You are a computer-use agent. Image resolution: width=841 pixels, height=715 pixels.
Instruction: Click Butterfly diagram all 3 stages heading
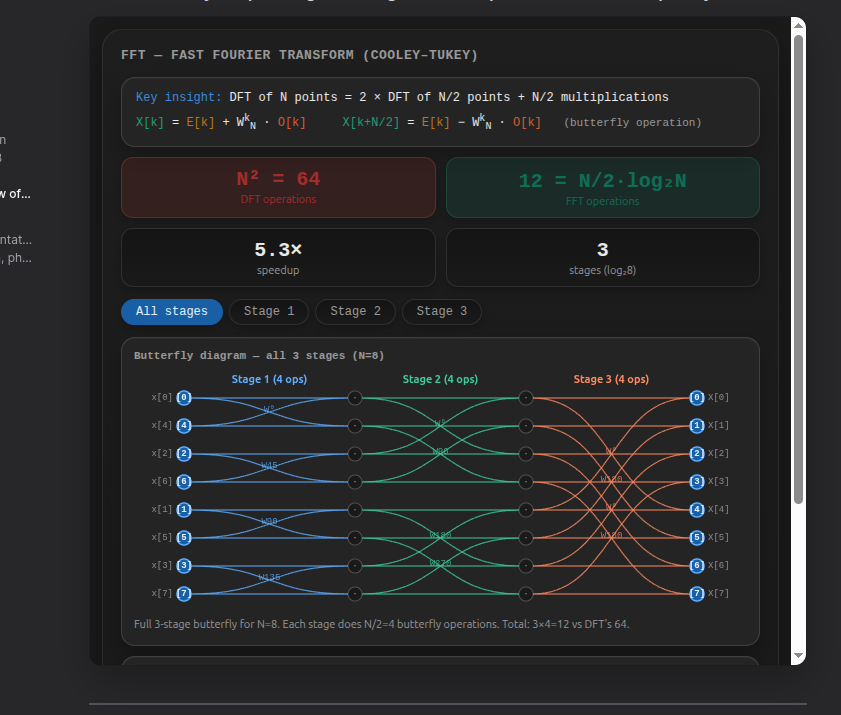259,356
